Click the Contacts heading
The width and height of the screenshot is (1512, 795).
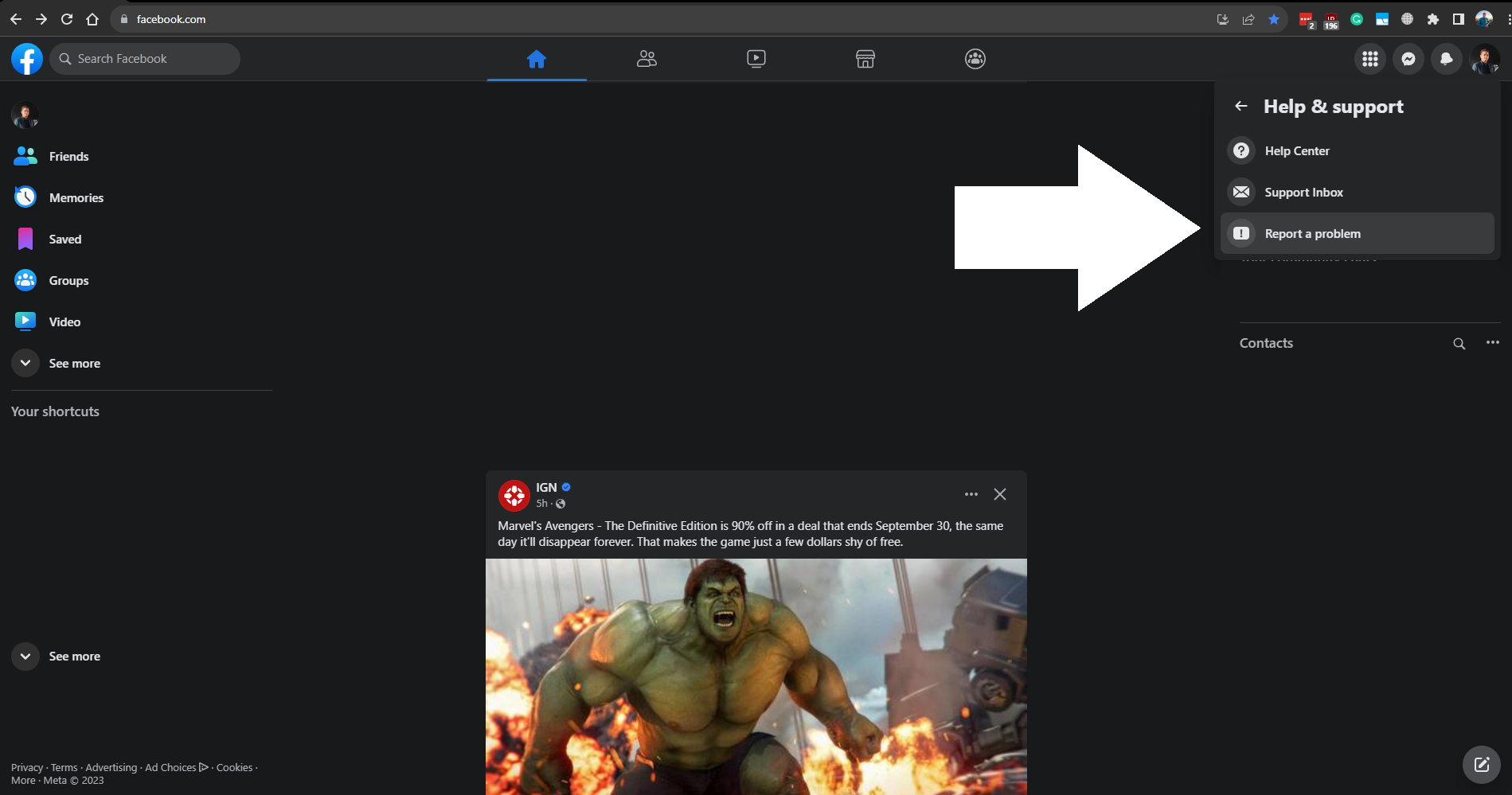click(1266, 343)
